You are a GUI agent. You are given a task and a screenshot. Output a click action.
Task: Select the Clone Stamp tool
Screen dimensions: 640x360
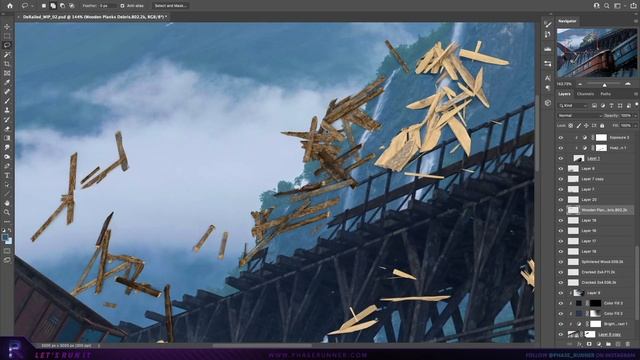click(x=7, y=110)
